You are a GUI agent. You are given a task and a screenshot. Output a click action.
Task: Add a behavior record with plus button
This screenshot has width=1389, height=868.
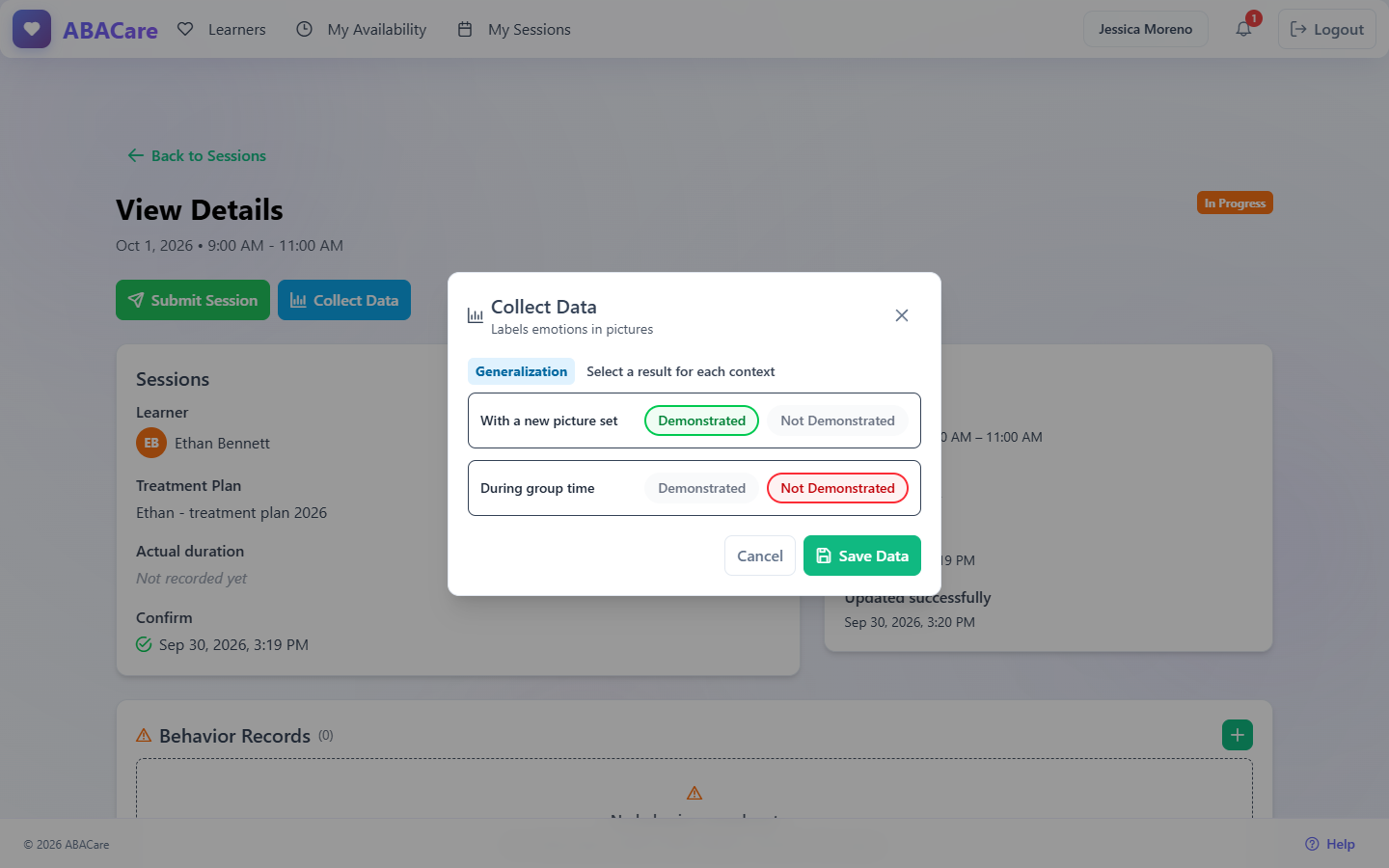coord(1238,735)
